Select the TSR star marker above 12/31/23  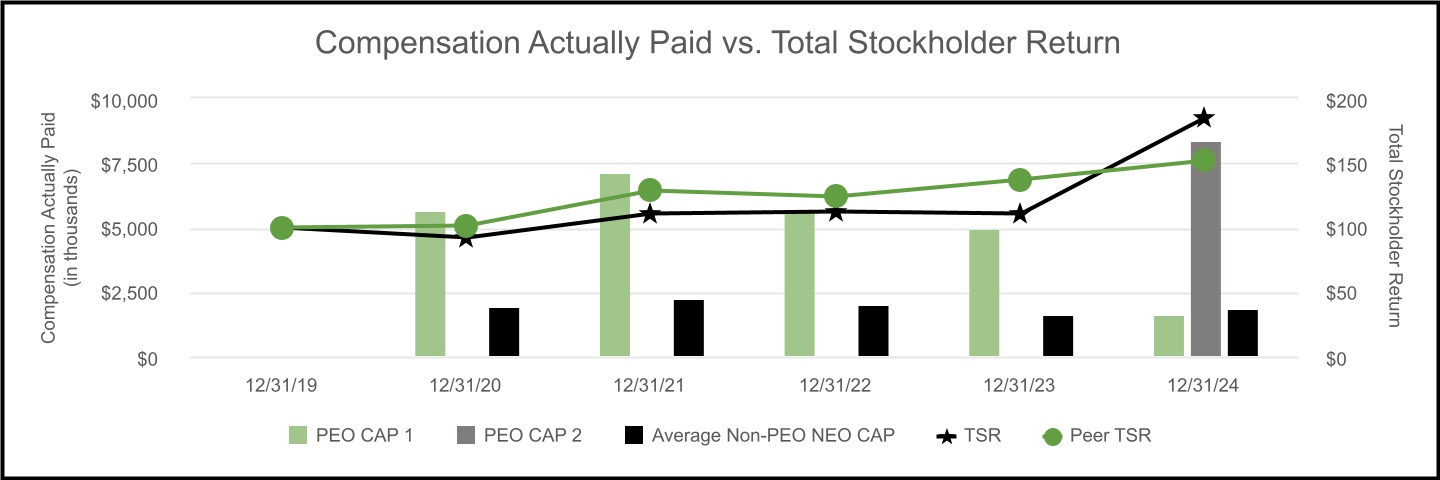pos(1020,214)
